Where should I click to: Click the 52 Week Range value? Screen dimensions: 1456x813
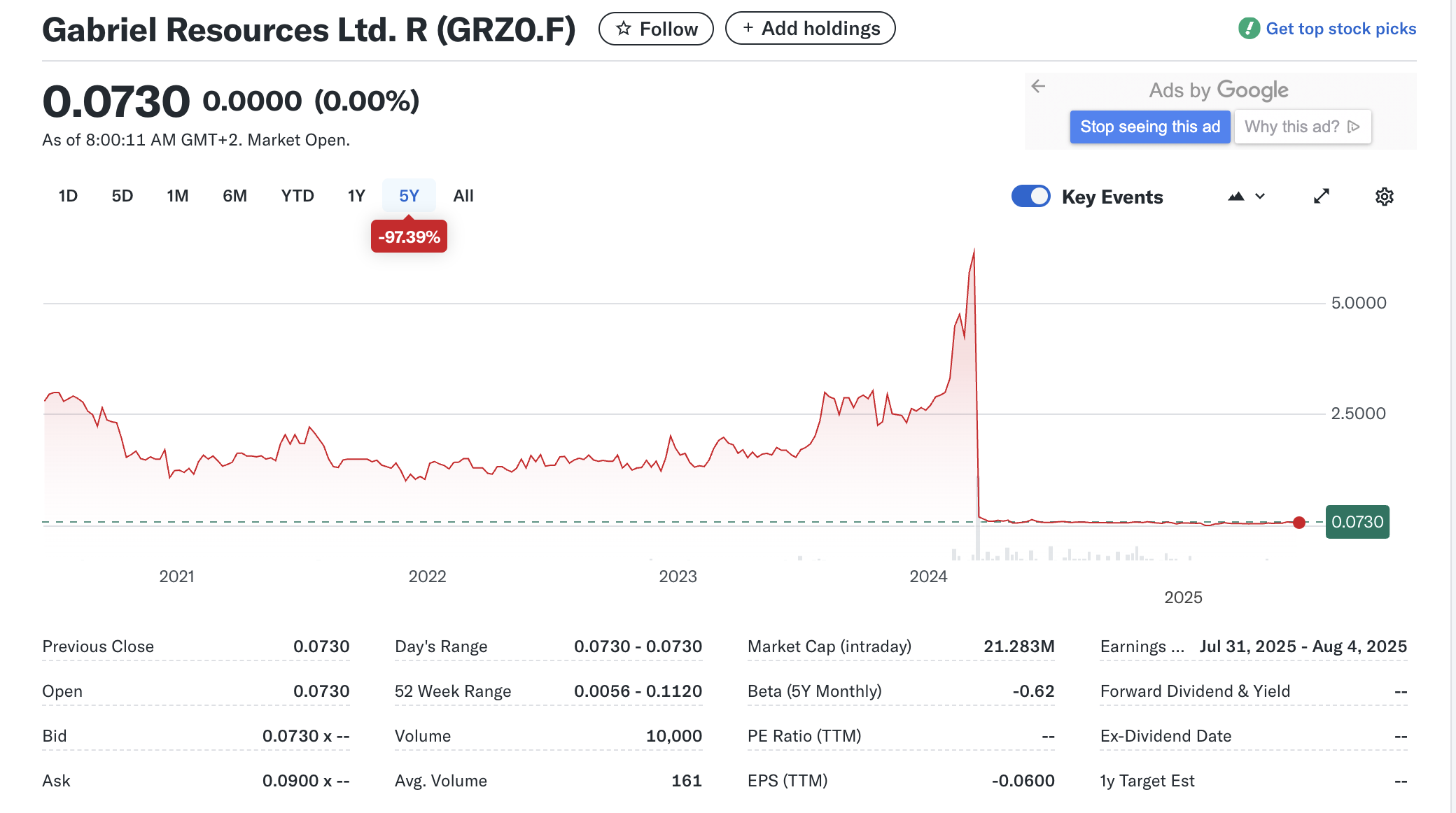pyautogui.click(x=638, y=691)
